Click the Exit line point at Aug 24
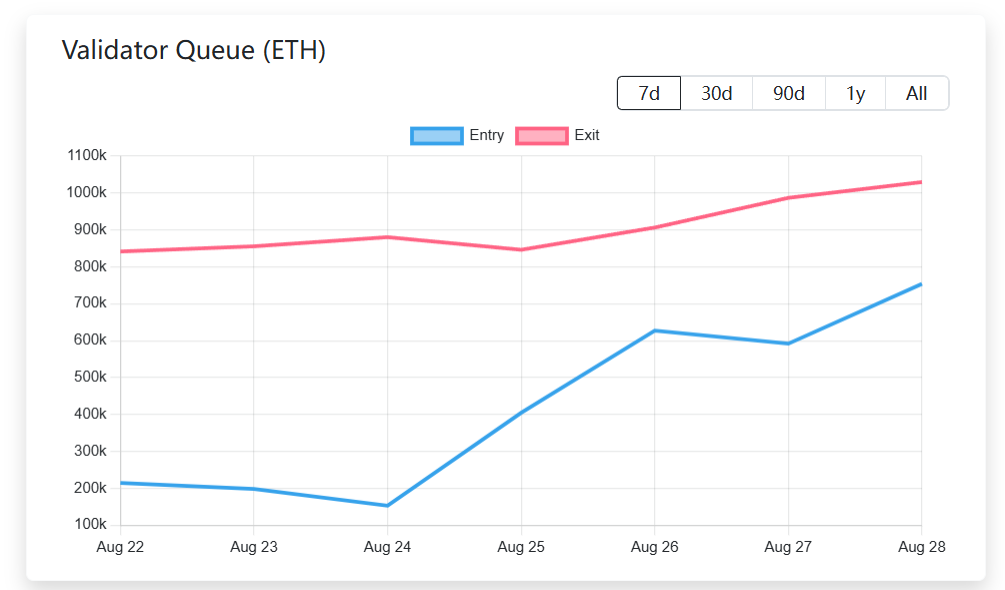Screen dimensions: 1005x590 (387, 237)
